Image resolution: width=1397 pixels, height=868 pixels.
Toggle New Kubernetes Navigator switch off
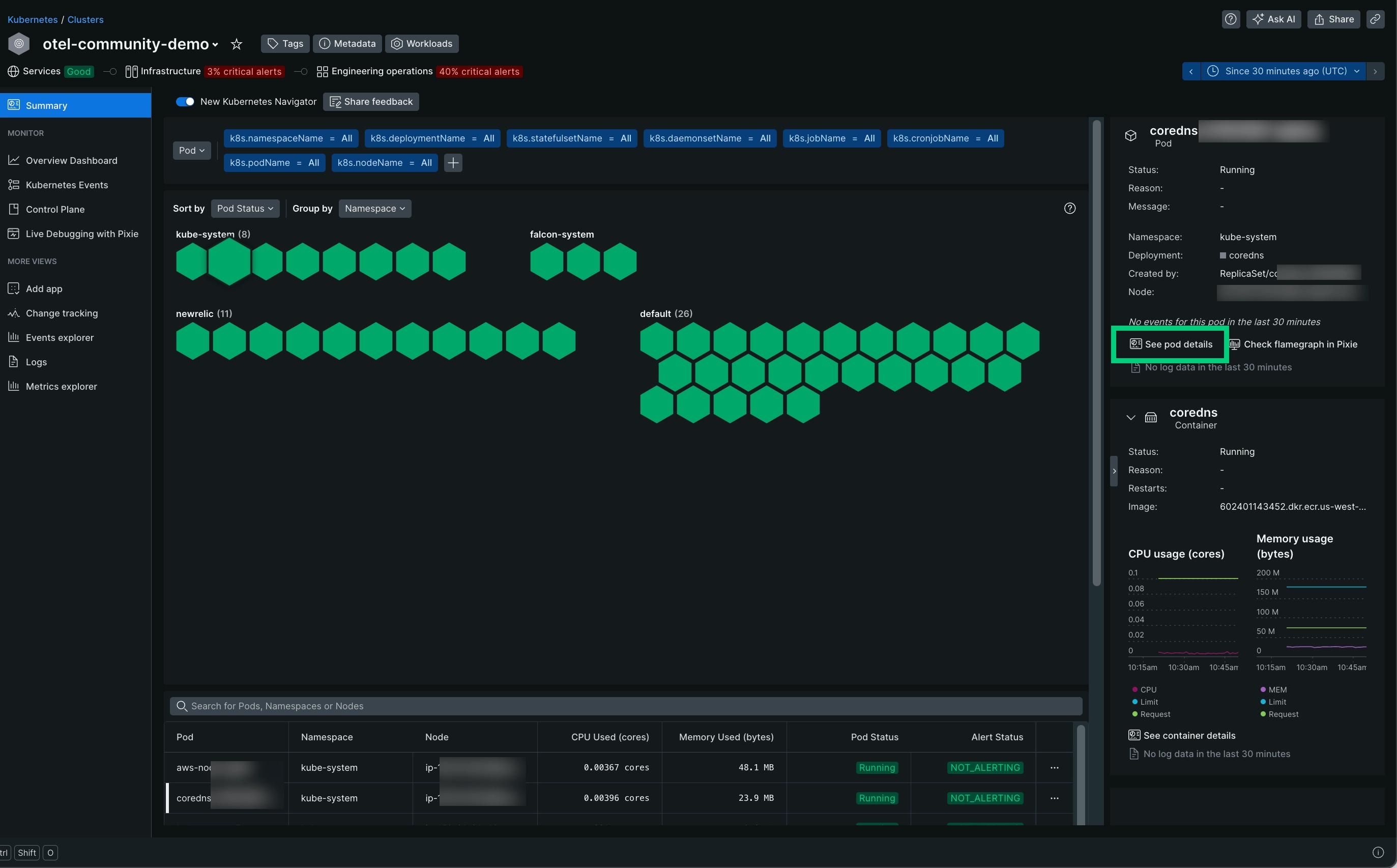pos(185,102)
